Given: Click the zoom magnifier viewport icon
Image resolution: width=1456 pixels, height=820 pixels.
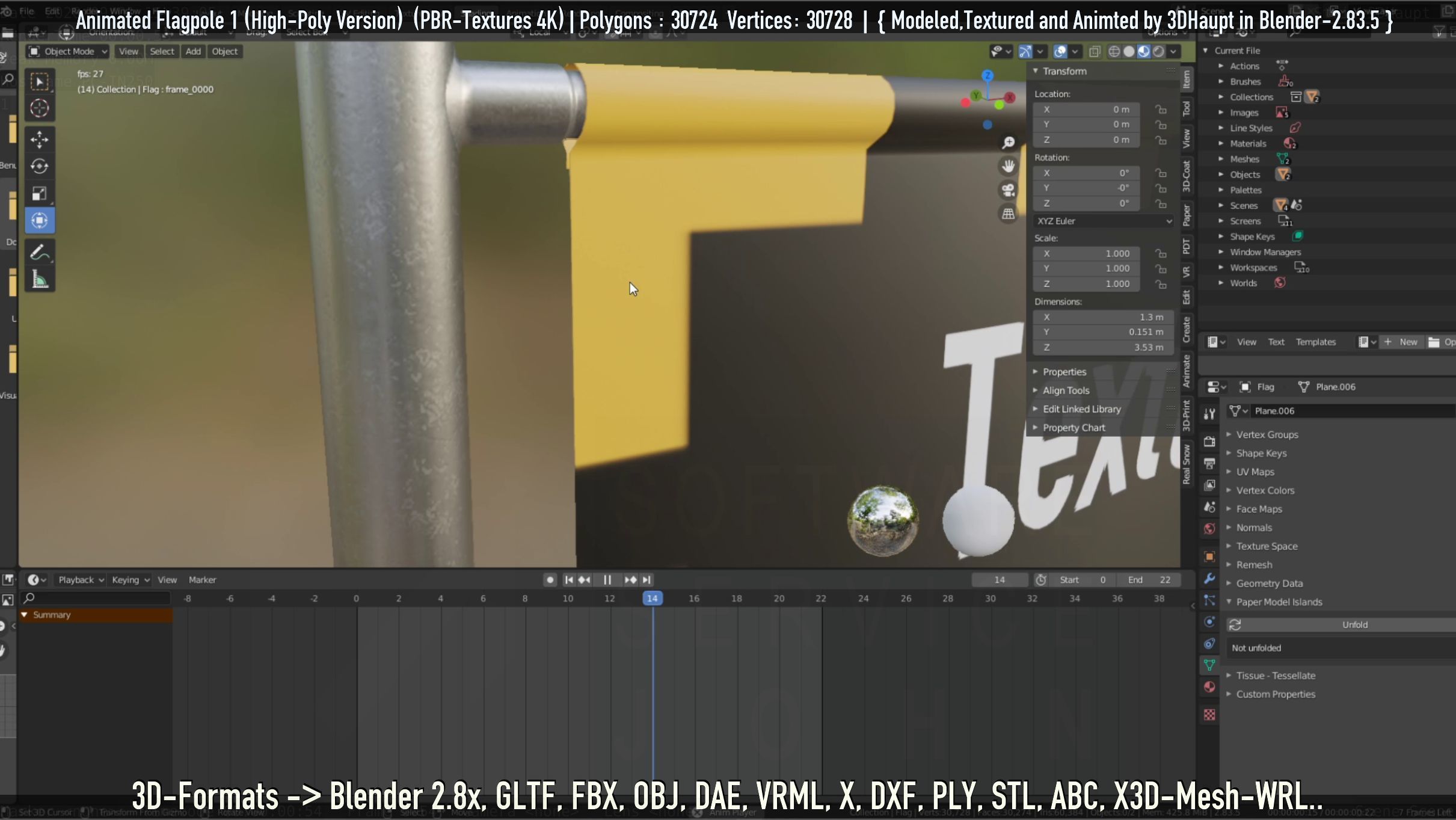Looking at the screenshot, I should (1009, 143).
